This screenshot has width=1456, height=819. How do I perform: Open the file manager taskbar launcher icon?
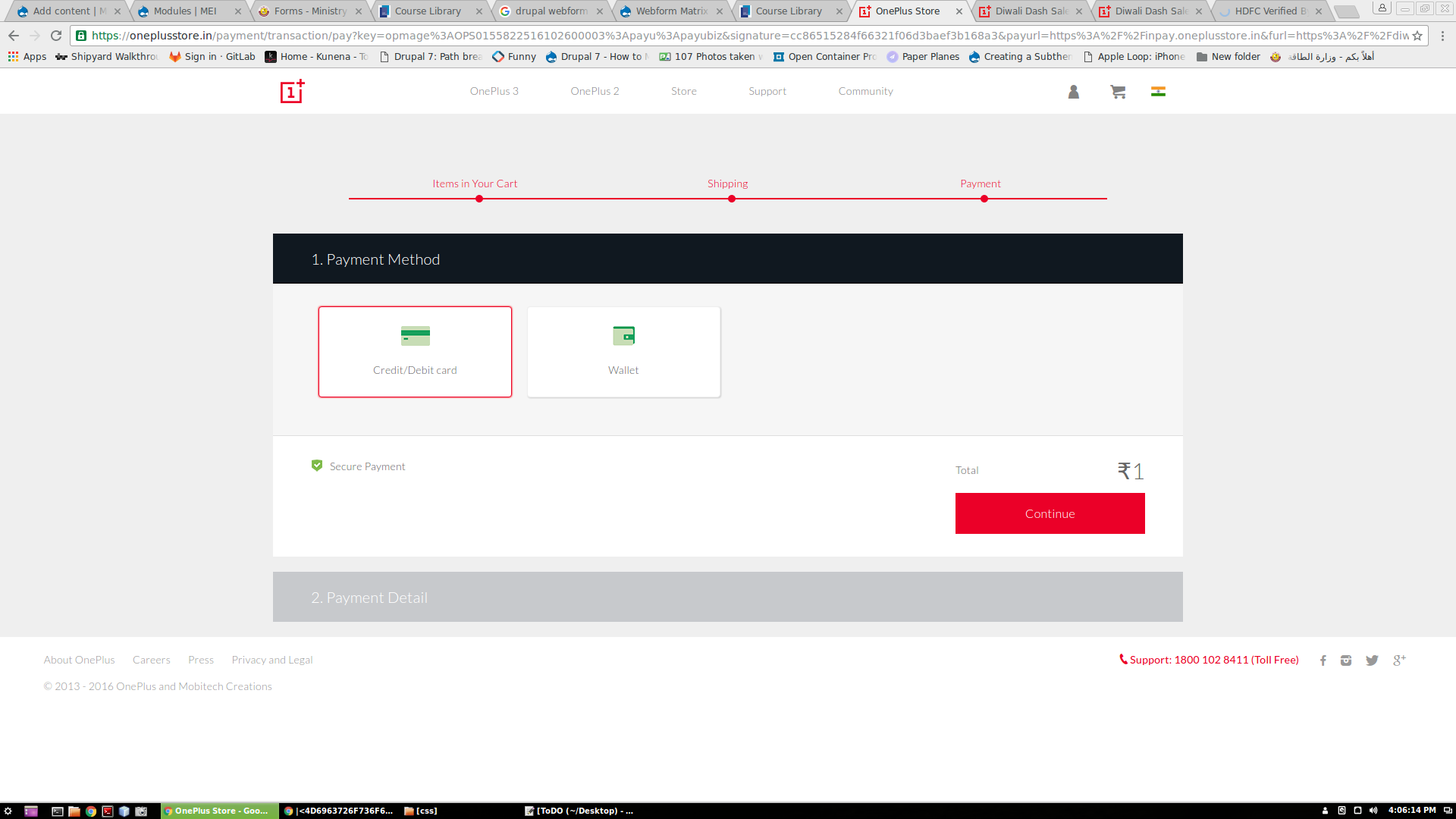(74, 811)
